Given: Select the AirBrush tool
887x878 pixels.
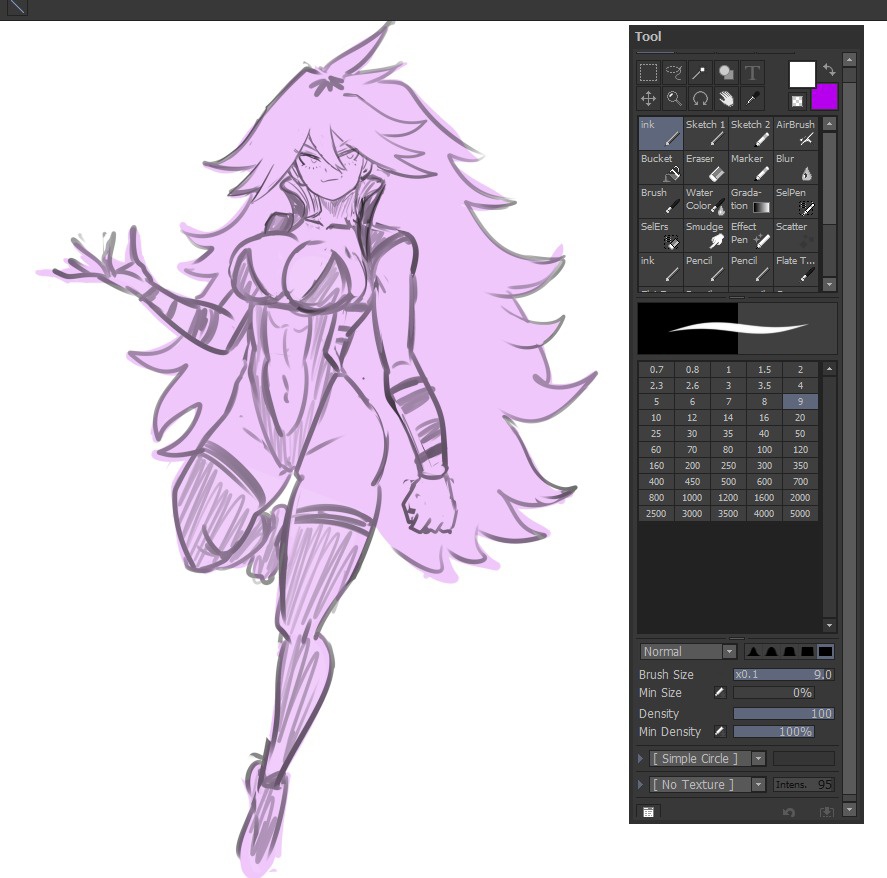Looking at the screenshot, I should 796,133.
